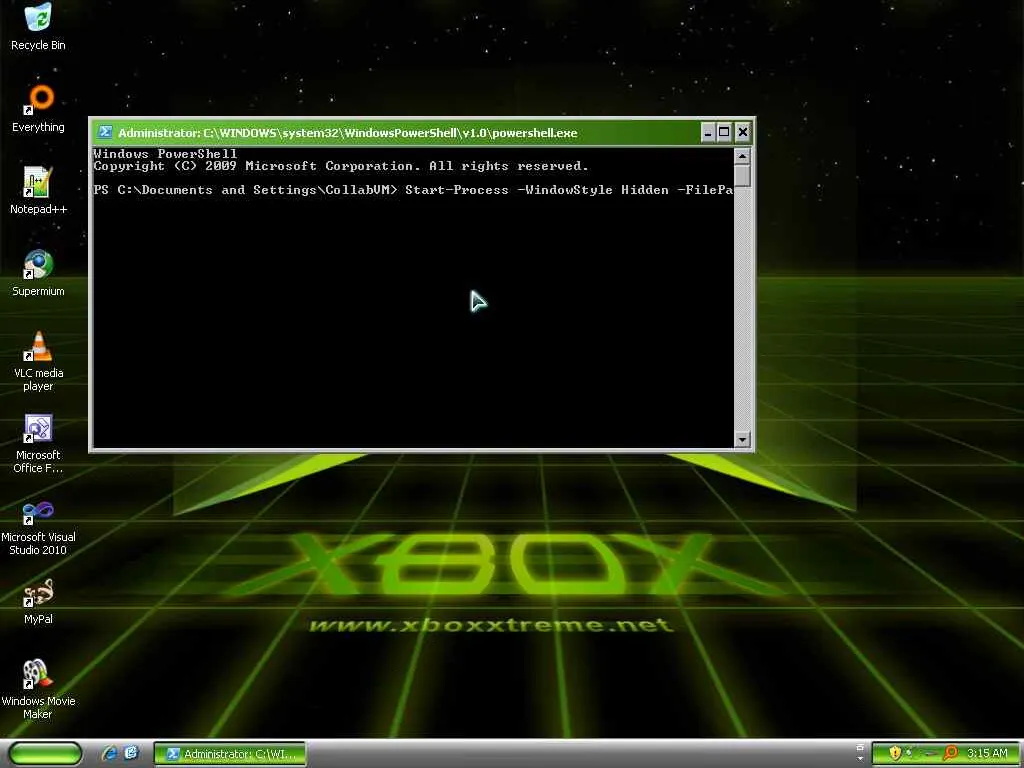Select the VLC media player shortcut
This screenshot has height=768, width=1024.
point(38,361)
